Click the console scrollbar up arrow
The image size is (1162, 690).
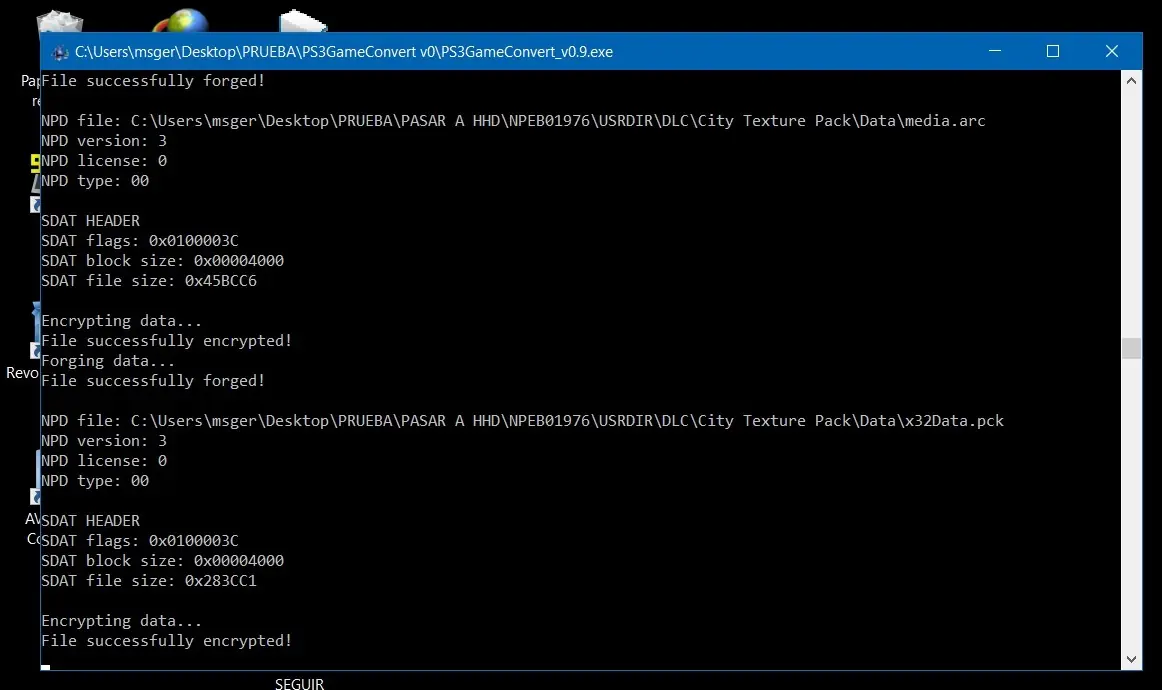pyautogui.click(x=1131, y=80)
